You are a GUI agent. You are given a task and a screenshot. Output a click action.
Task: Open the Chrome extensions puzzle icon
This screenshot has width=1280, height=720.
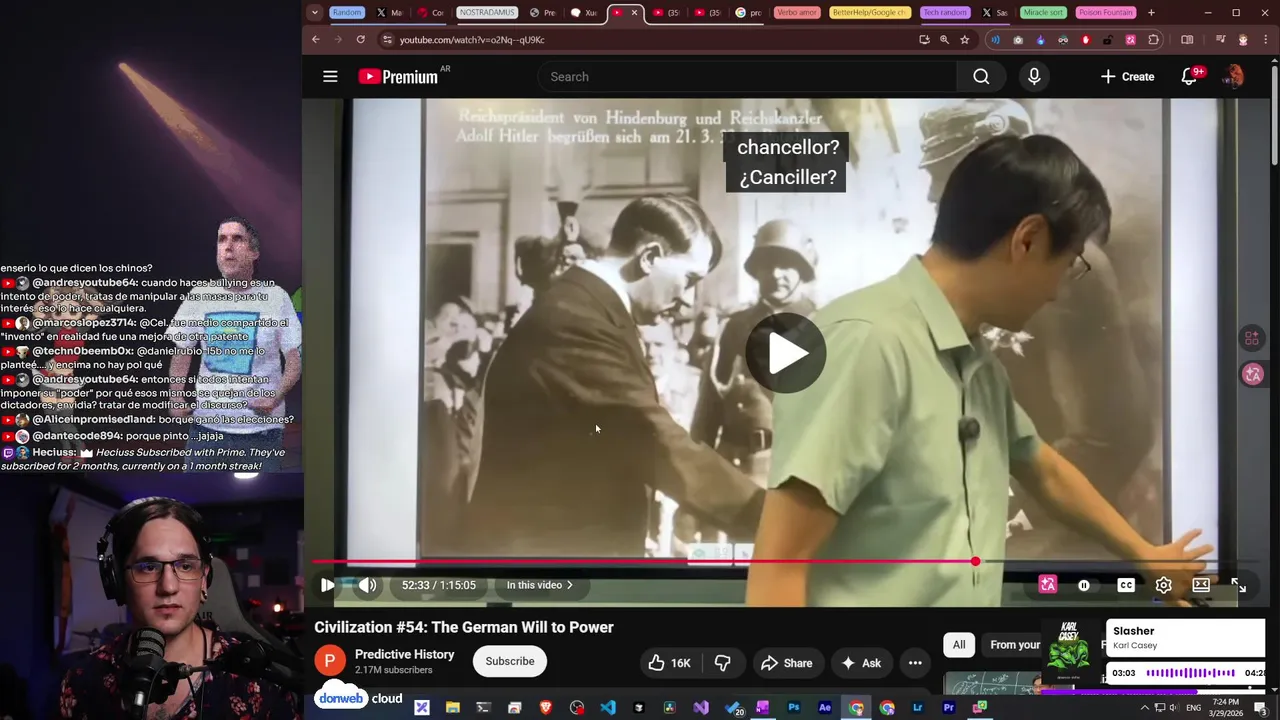[1154, 40]
